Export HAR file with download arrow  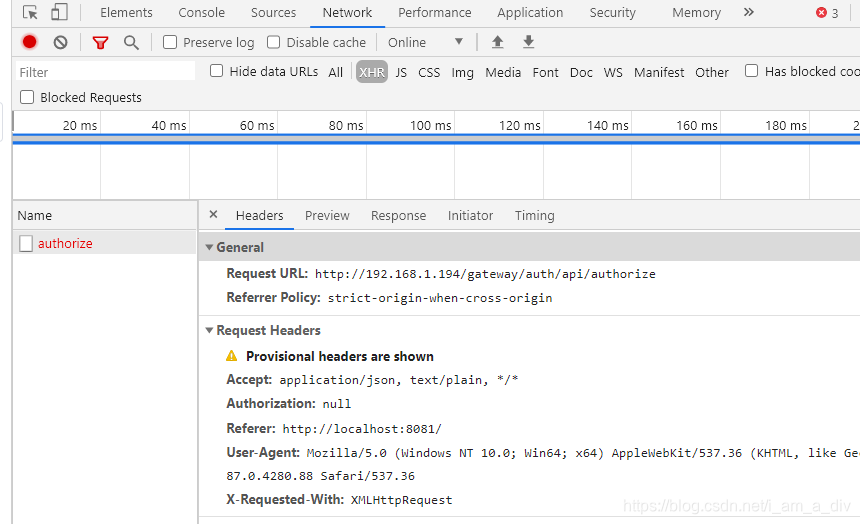tap(528, 42)
